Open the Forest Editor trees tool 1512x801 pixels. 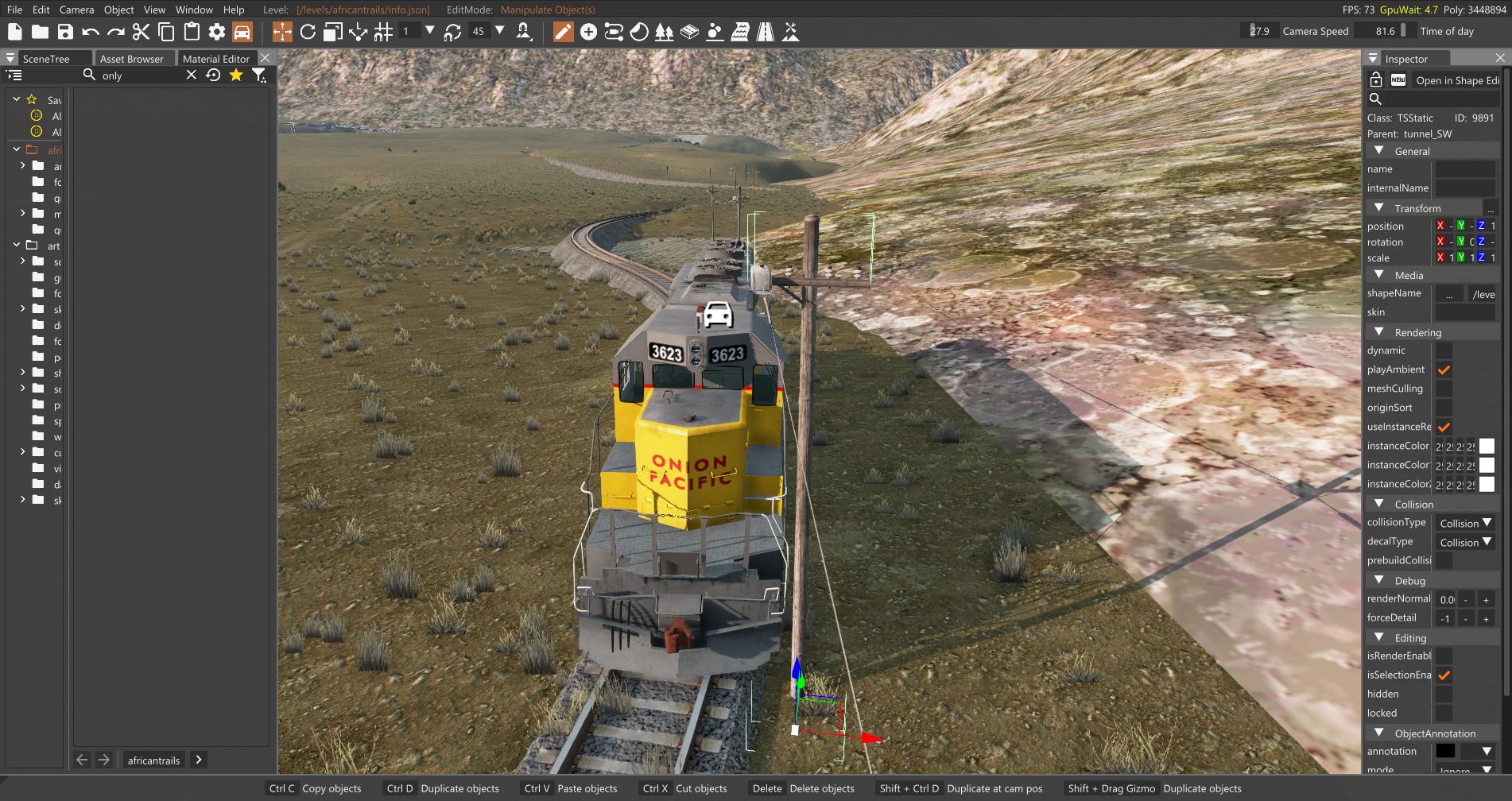pyautogui.click(x=665, y=32)
